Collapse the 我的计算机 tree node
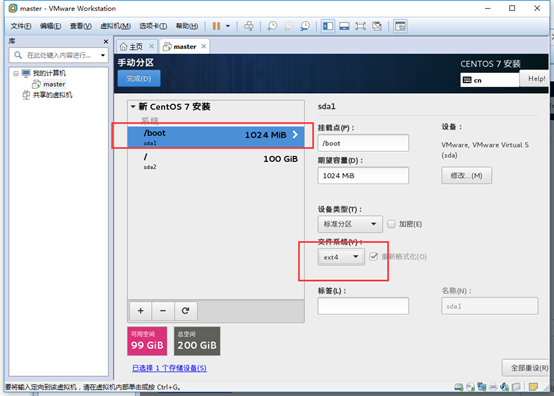 pyautogui.click(x=16, y=73)
